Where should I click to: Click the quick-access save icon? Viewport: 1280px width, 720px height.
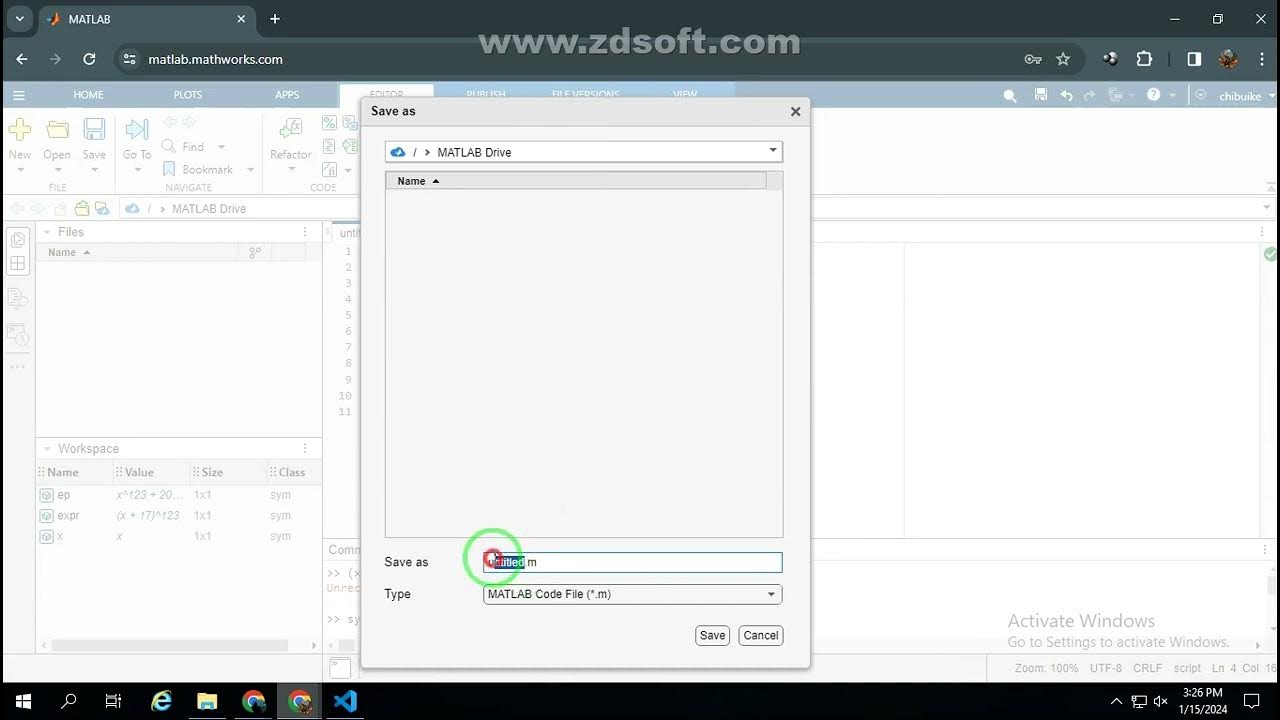tap(1041, 95)
